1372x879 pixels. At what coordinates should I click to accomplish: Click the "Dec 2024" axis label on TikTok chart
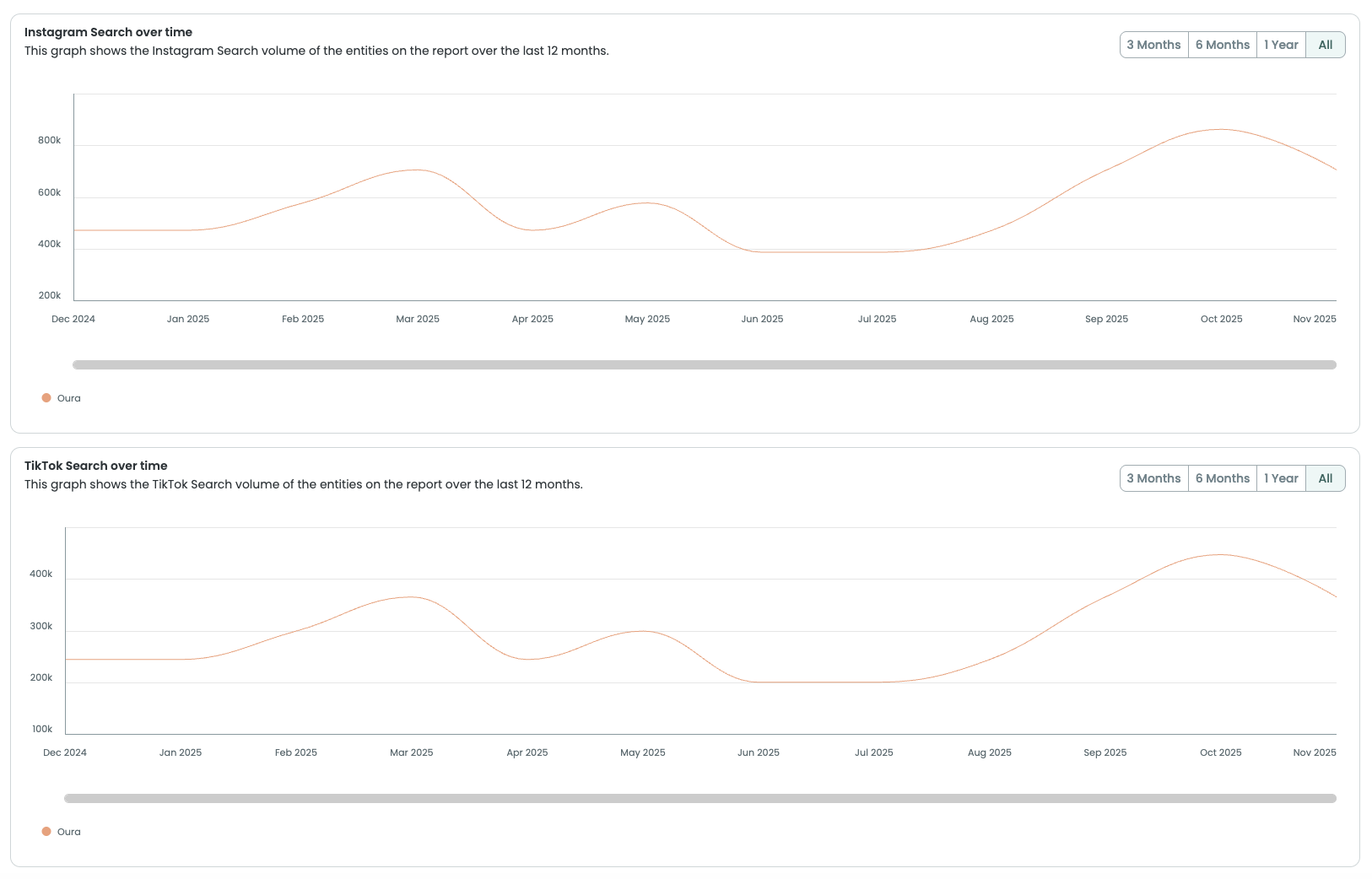click(64, 752)
